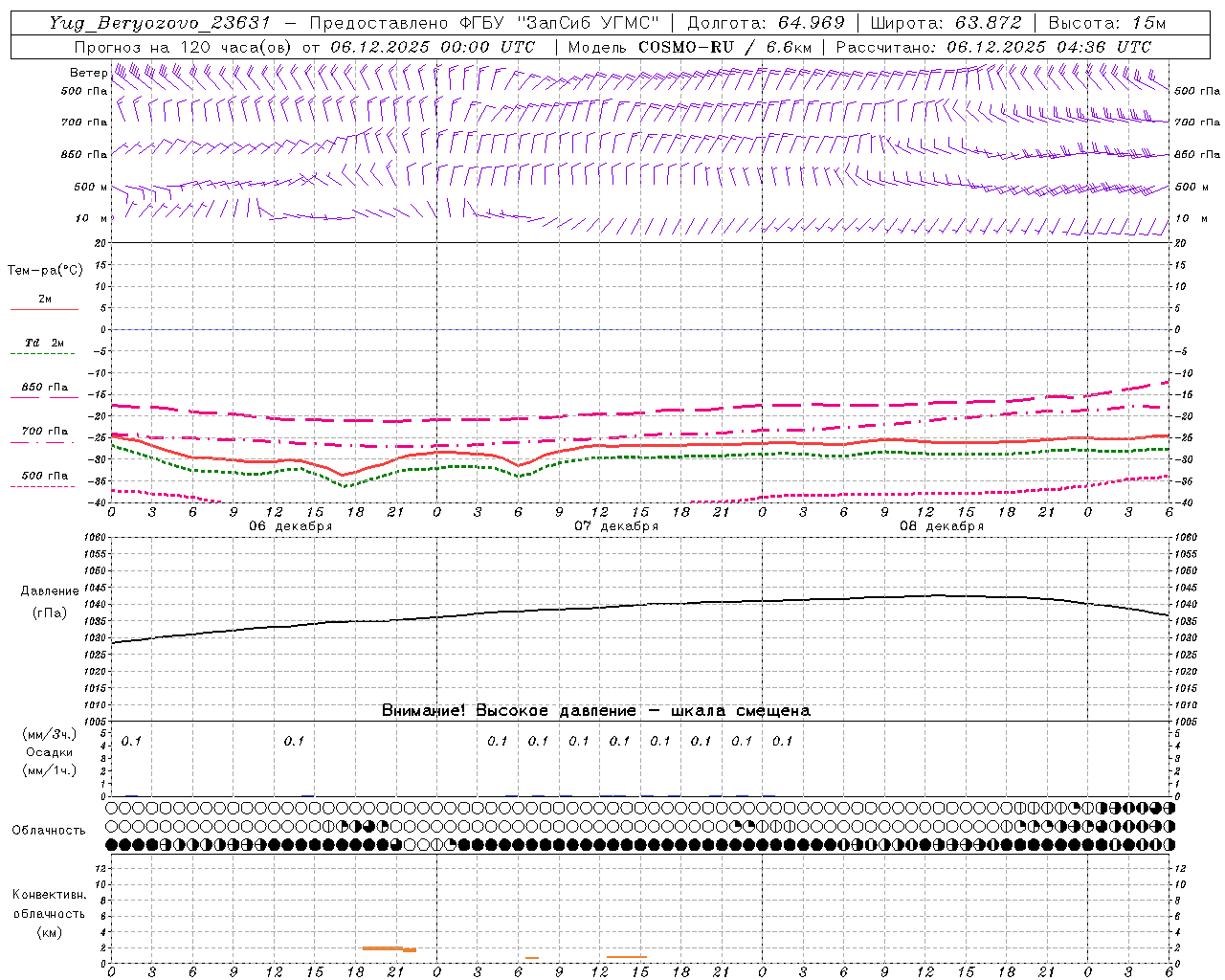
Task: Click the 08 декабря date label
Action: (942, 526)
